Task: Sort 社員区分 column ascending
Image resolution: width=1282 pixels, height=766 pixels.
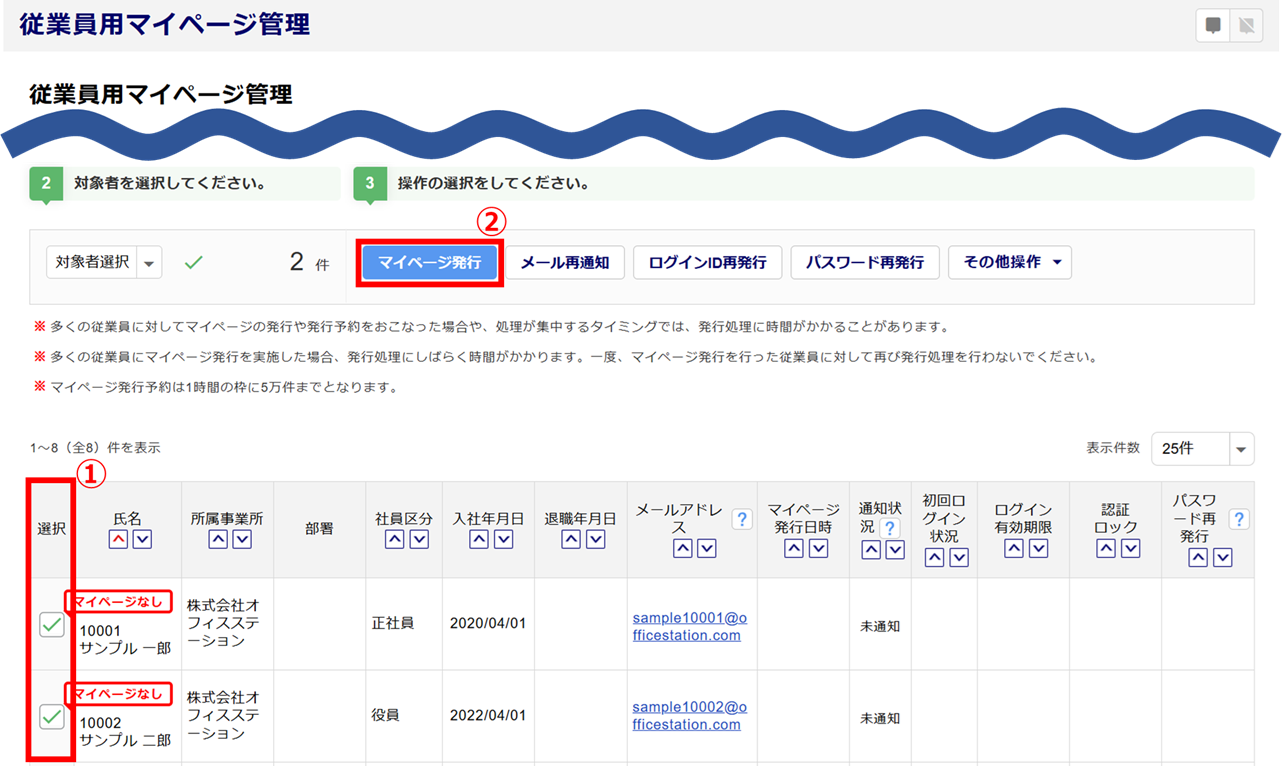Action: [394, 540]
